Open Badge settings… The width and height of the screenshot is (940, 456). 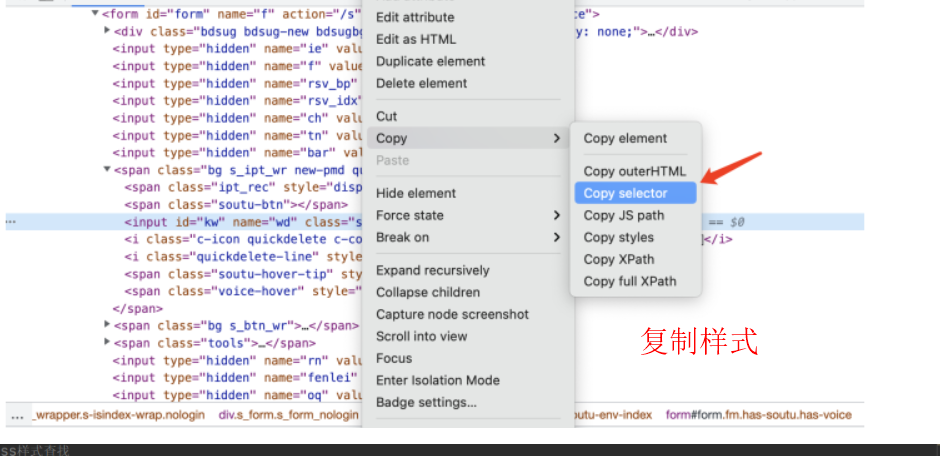tap(426, 403)
